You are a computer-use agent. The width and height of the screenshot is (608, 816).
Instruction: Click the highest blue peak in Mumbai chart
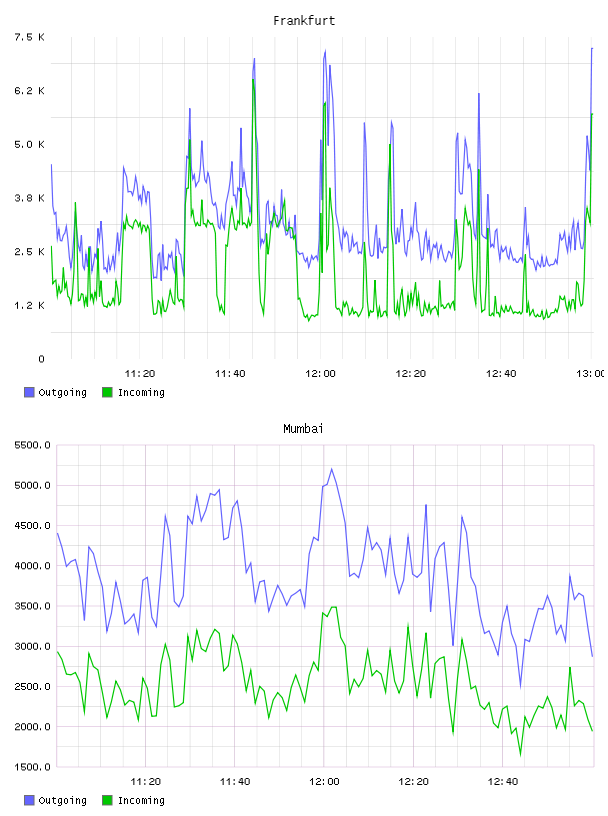click(332, 469)
